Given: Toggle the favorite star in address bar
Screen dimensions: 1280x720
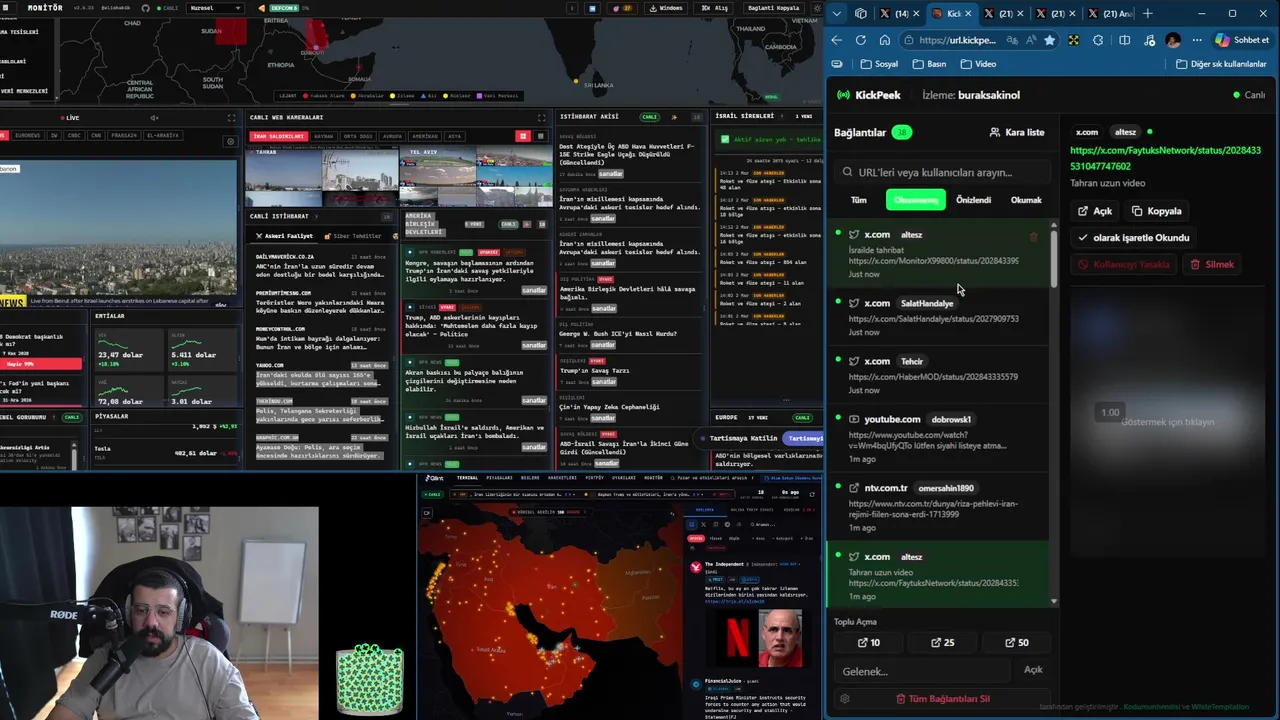Looking at the screenshot, I should coord(1049,40).
